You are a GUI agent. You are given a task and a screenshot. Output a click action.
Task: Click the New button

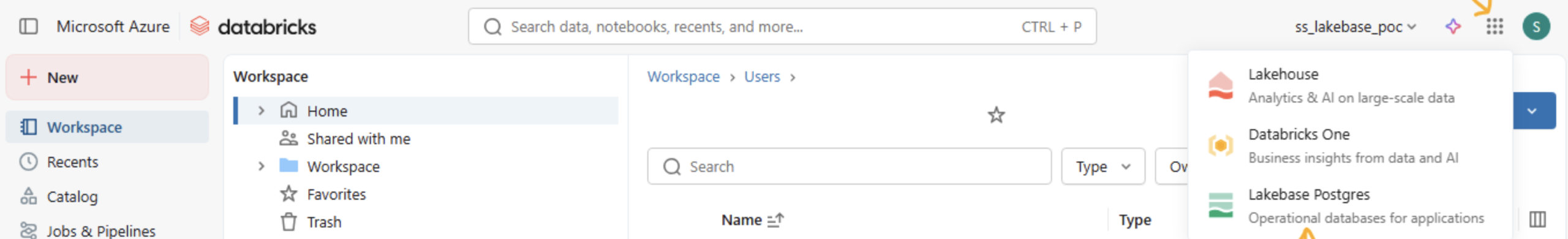(x=107, y=77)
